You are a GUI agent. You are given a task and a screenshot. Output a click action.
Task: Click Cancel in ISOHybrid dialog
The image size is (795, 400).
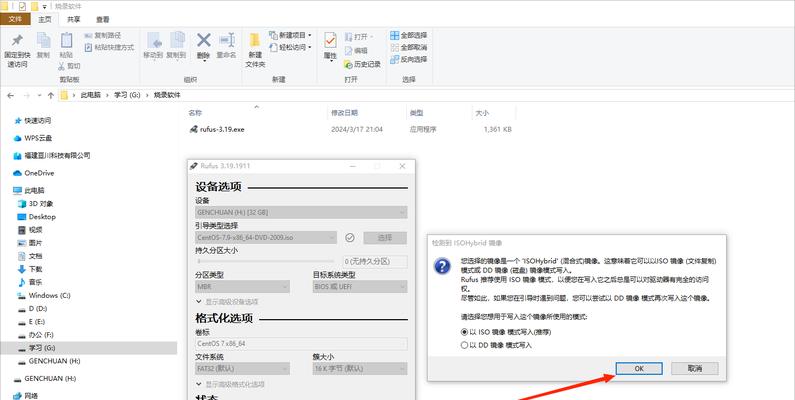695,369
